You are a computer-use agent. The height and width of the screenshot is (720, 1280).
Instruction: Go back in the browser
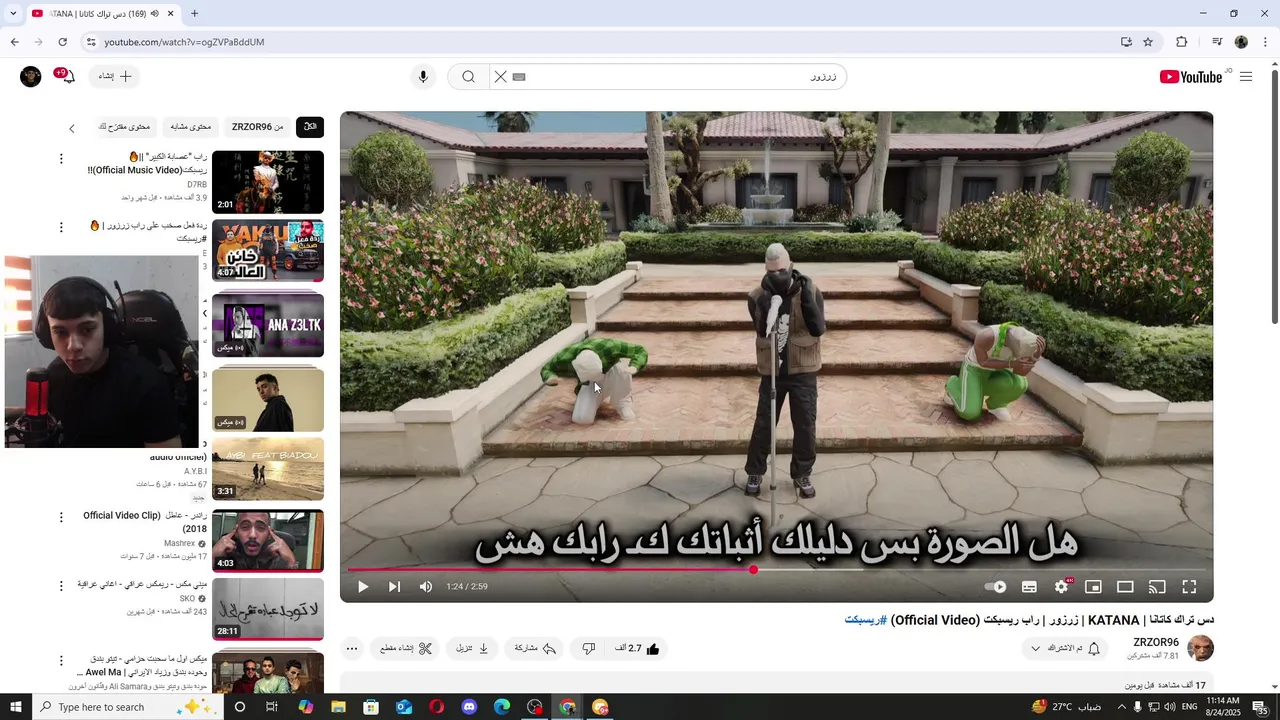click(x=14, y=42)
